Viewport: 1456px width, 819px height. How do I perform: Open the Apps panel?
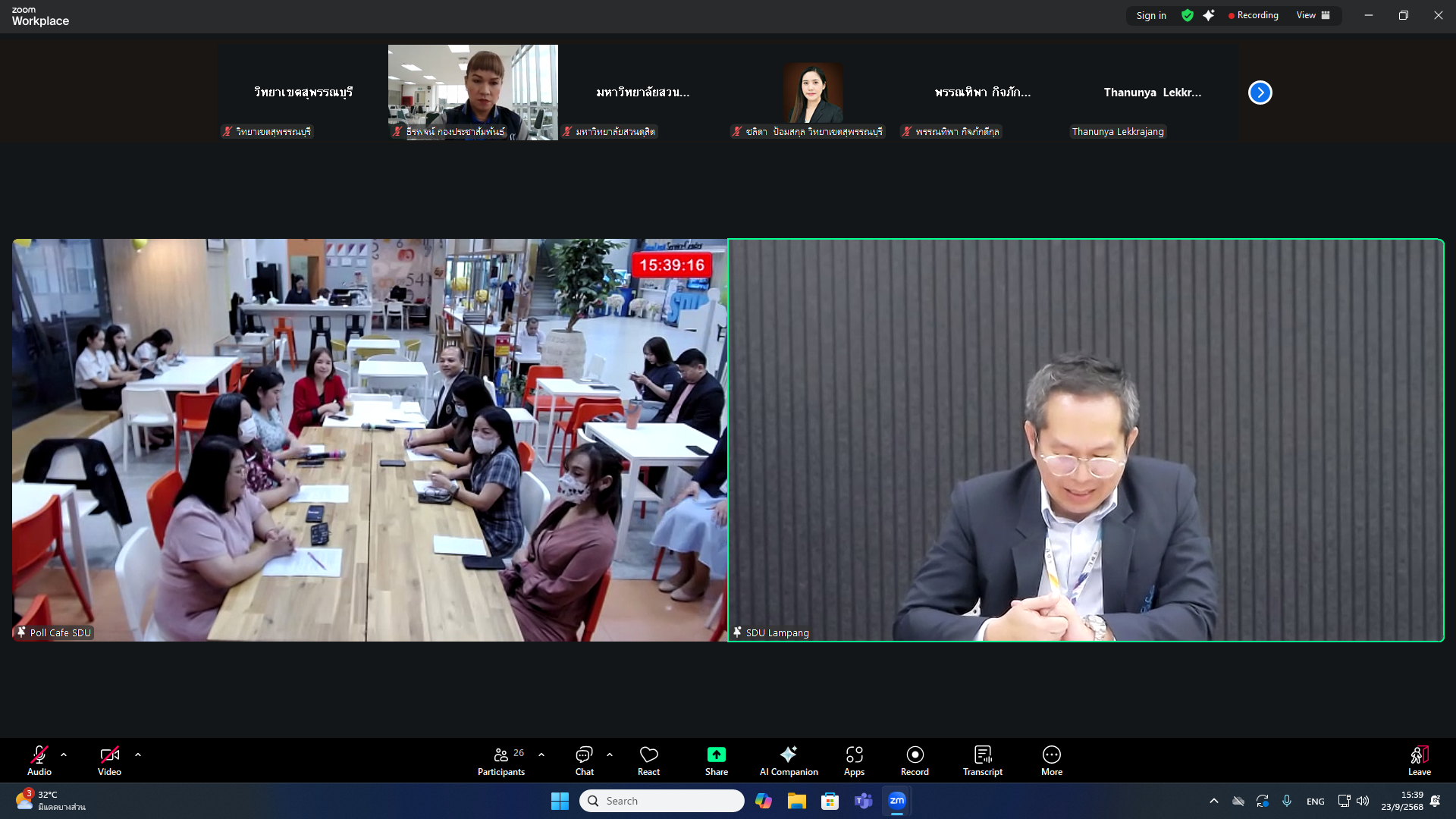pyautogui.click(x=854, y=761)
